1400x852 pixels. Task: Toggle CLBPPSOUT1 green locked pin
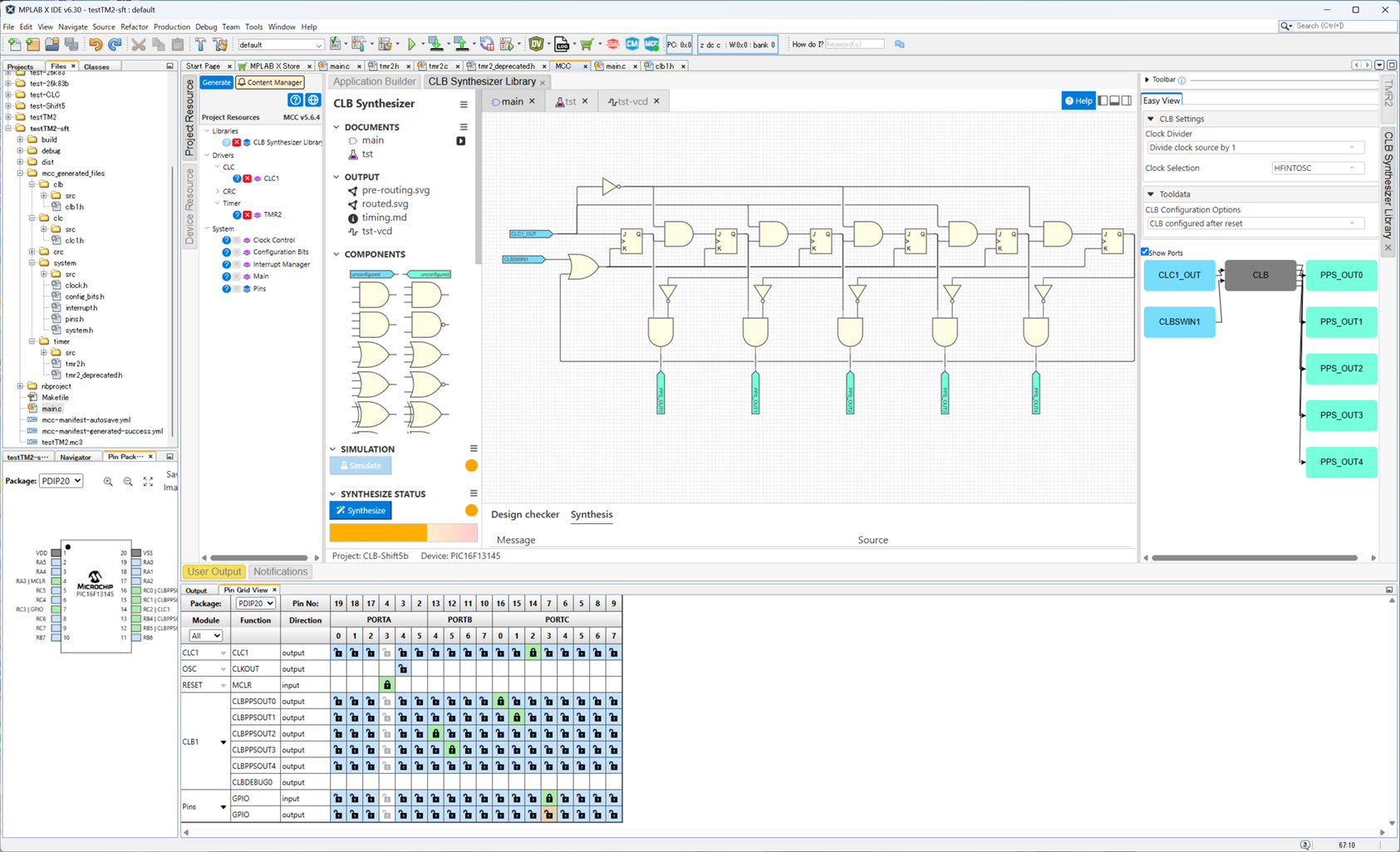(517, 717)
